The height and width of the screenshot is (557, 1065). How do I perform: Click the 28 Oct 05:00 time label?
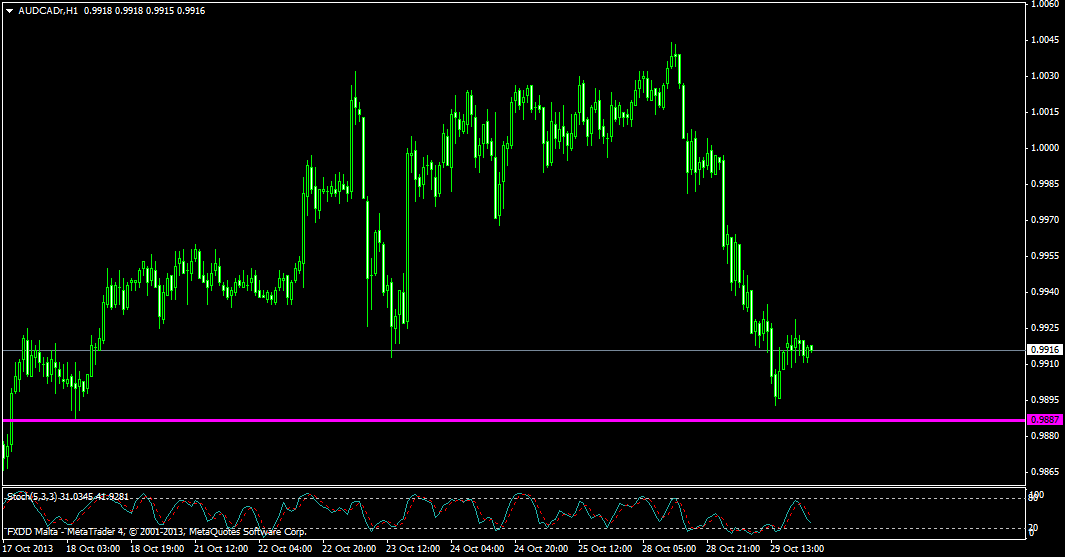(668, 549)
